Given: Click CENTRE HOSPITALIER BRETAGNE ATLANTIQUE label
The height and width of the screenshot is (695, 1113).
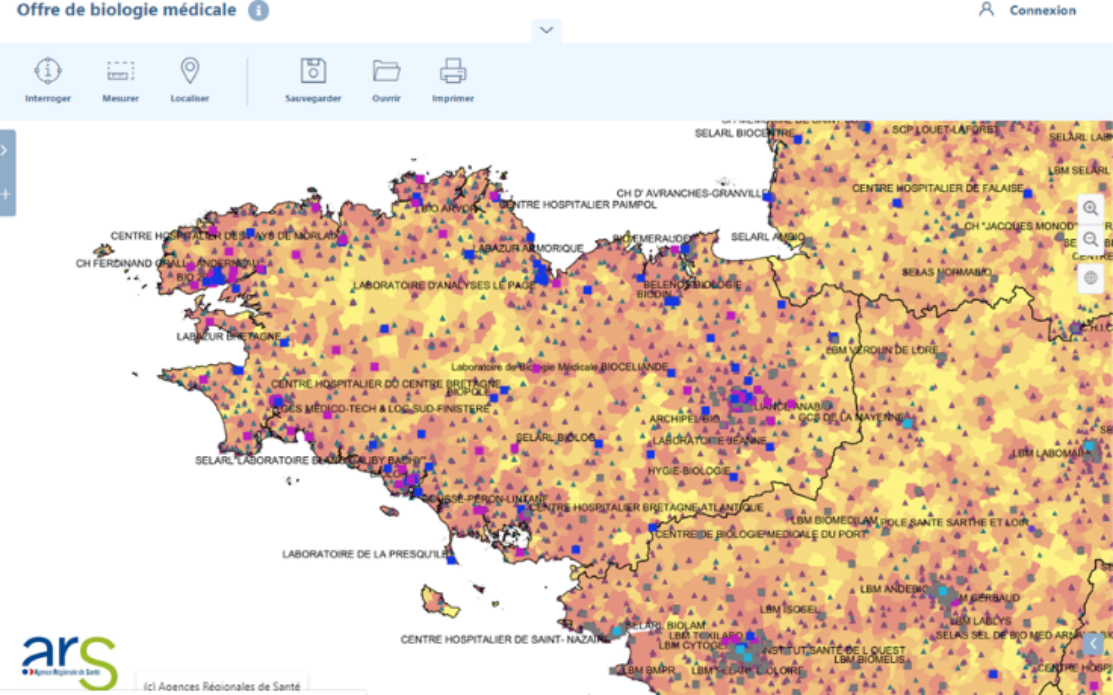Looking at the screenshot, I should coord(647,508).
